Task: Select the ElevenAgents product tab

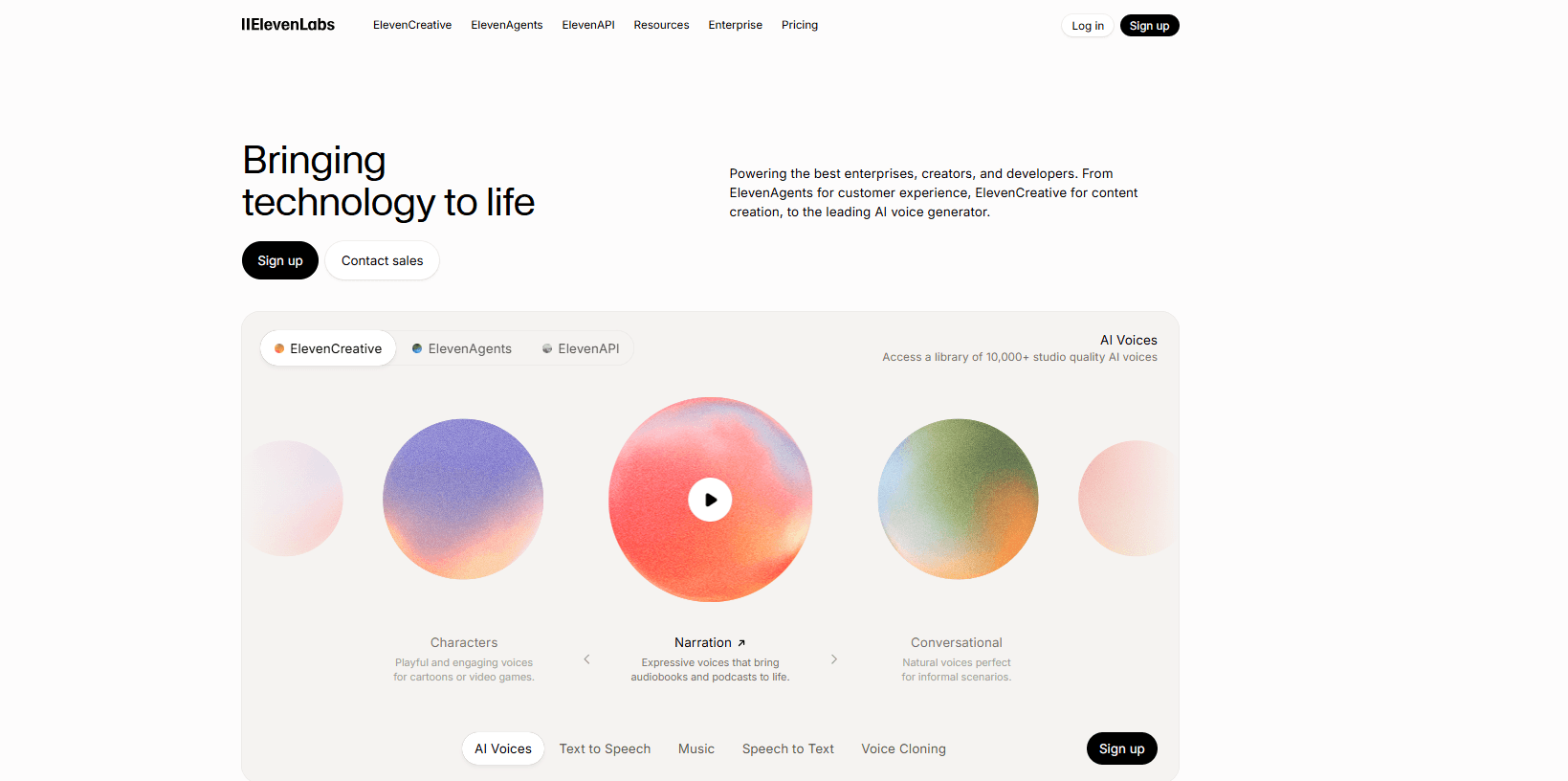Action: (462, 348)
